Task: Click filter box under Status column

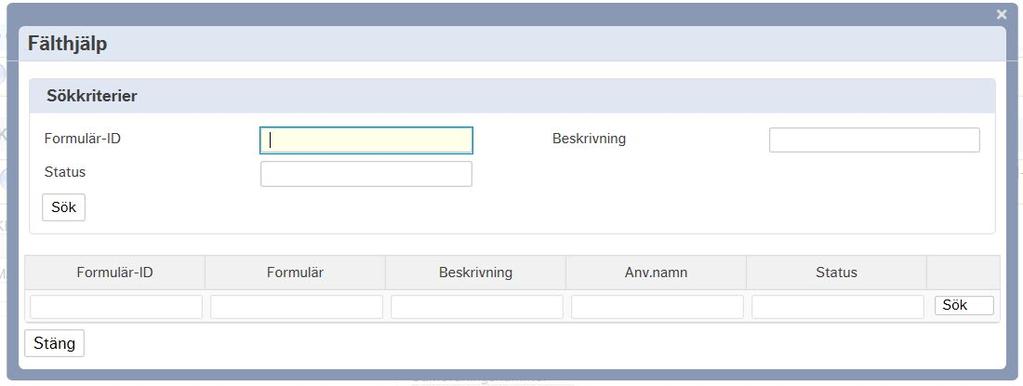Action: (838, 307)
